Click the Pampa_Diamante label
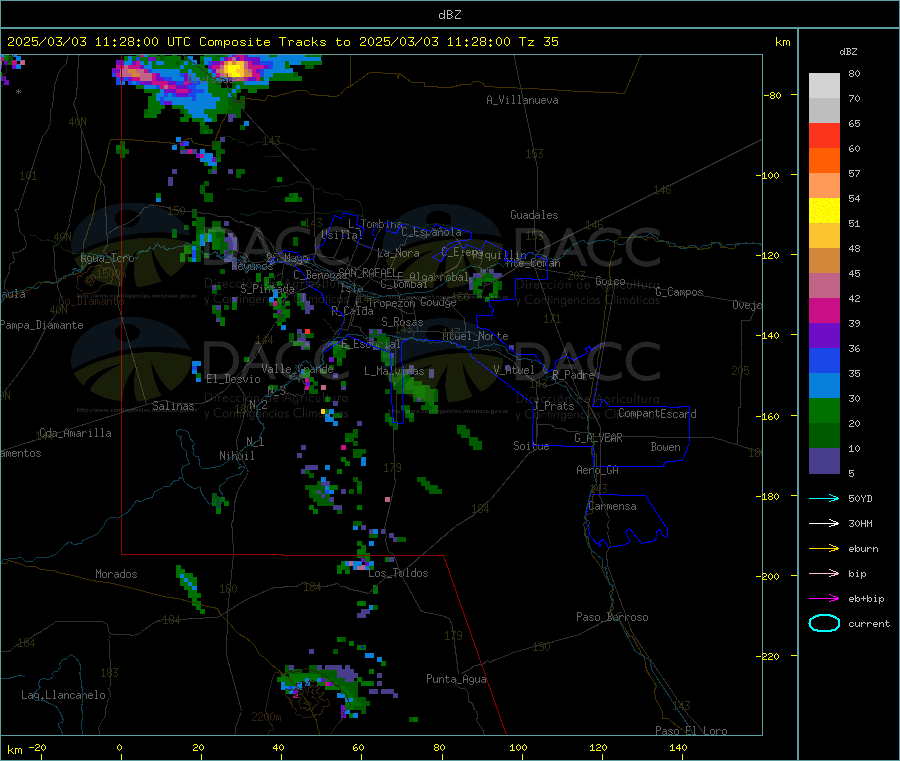 (x=42, y=325)
